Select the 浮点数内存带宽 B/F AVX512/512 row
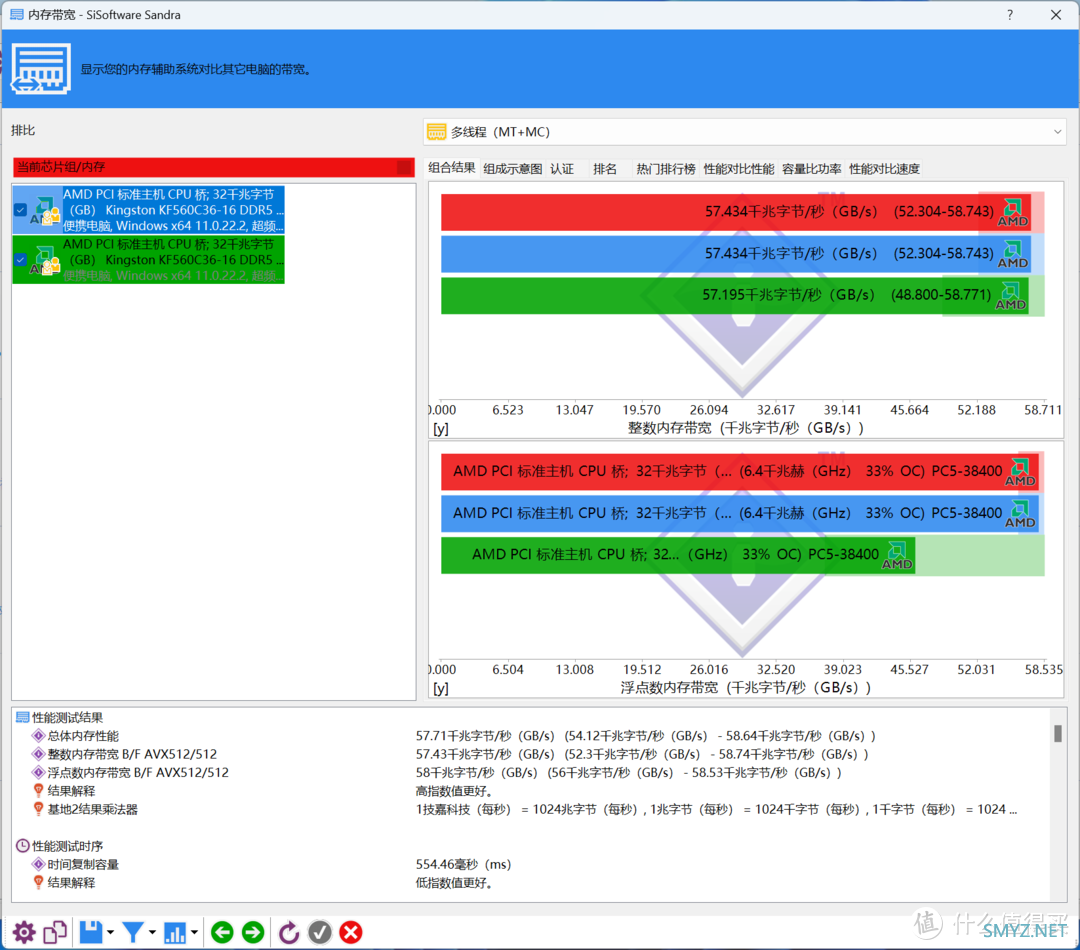The height and width of the screenshot is (950, 1080). point(530,772)
